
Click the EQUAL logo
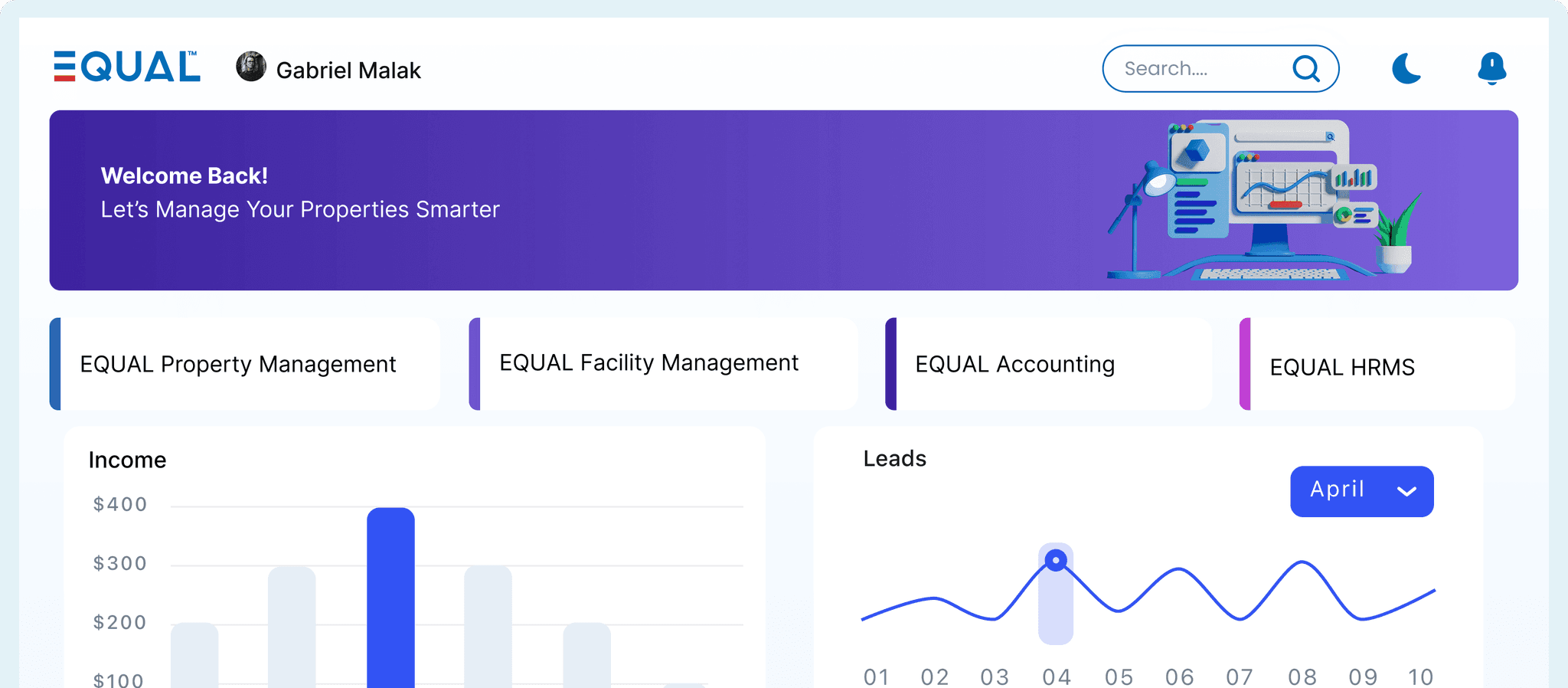[x=127, y=67]
